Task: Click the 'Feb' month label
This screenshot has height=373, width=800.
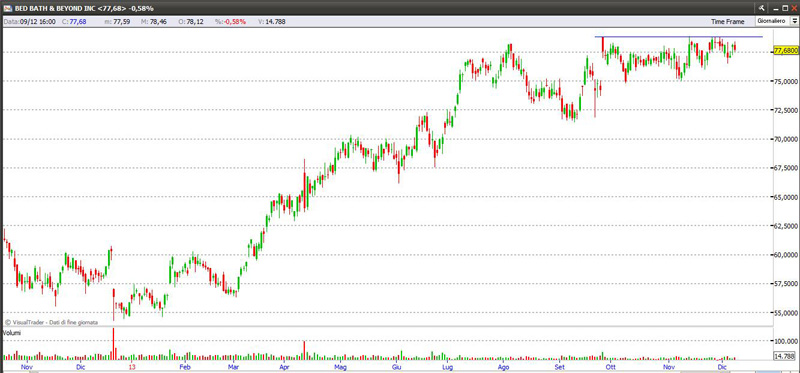Action: pos(185,367)
